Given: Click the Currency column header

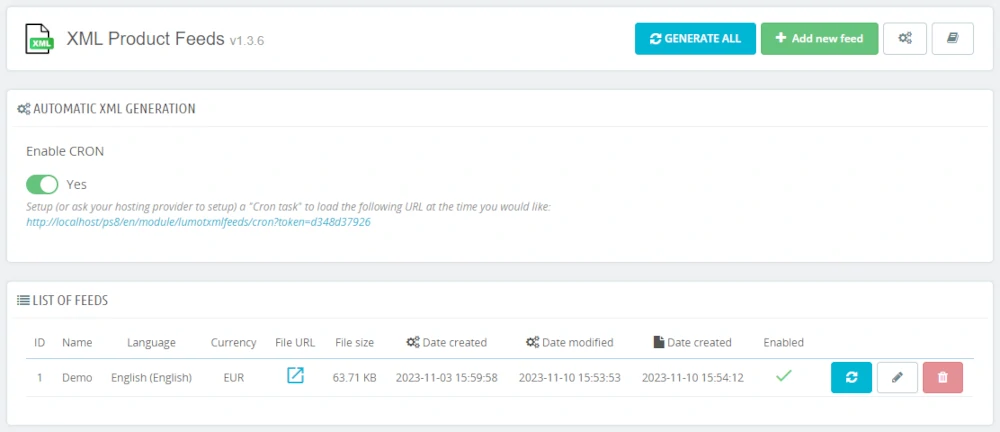Looking at the screenshot, I should coord(233,343).
